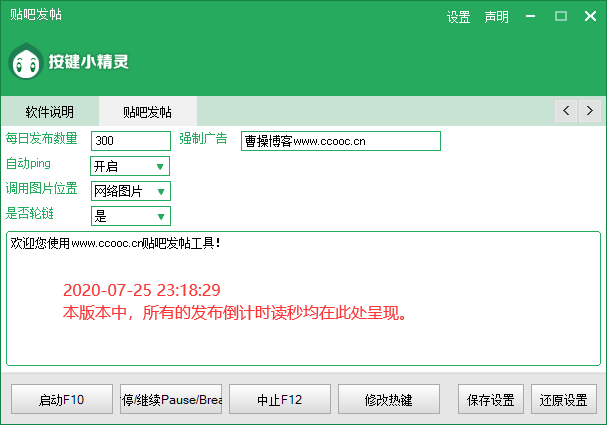Click the 强制广告 label
This screenshot has width=607, height=425.
click(203, 138)
